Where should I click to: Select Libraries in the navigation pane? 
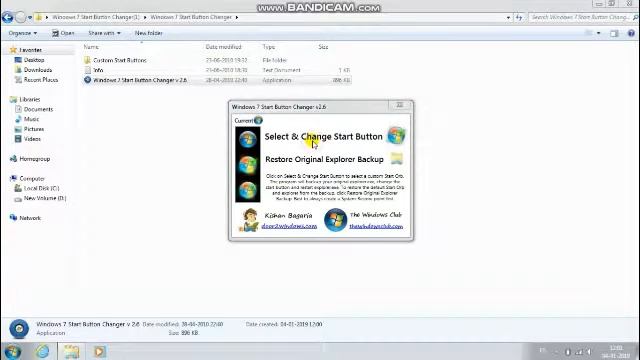tap(29, 100)
